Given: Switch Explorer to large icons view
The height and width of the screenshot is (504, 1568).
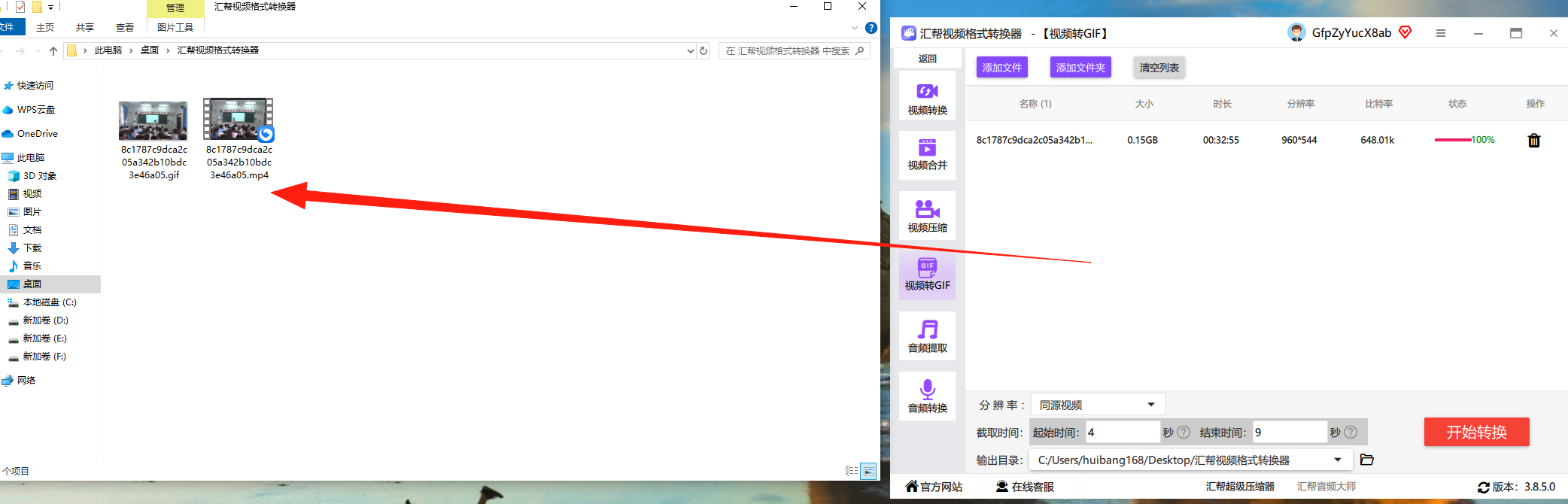Looking at the screenshot, I should [x=868, y=471].
